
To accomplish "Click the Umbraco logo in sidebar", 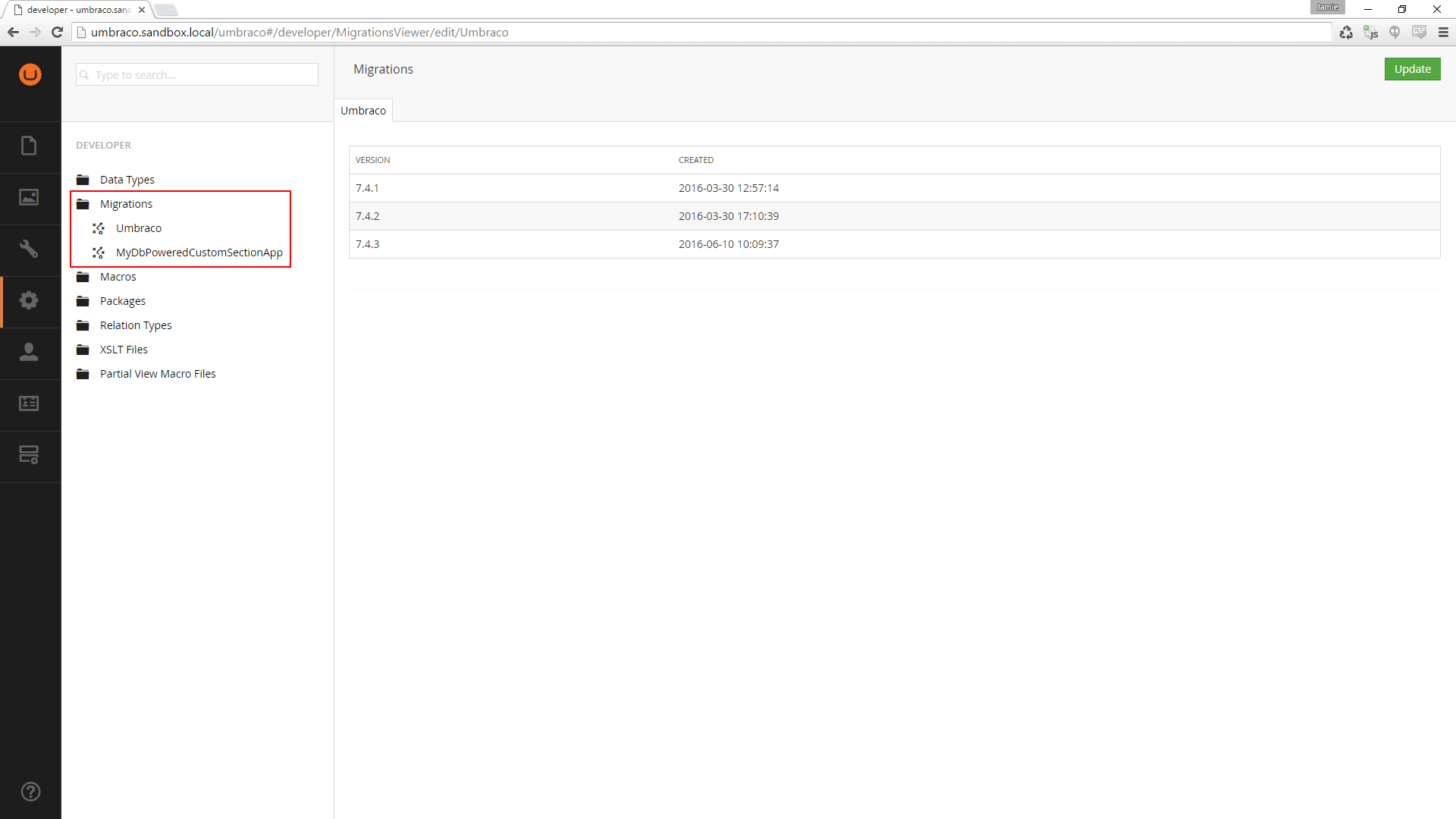I will tap(30, 74).
